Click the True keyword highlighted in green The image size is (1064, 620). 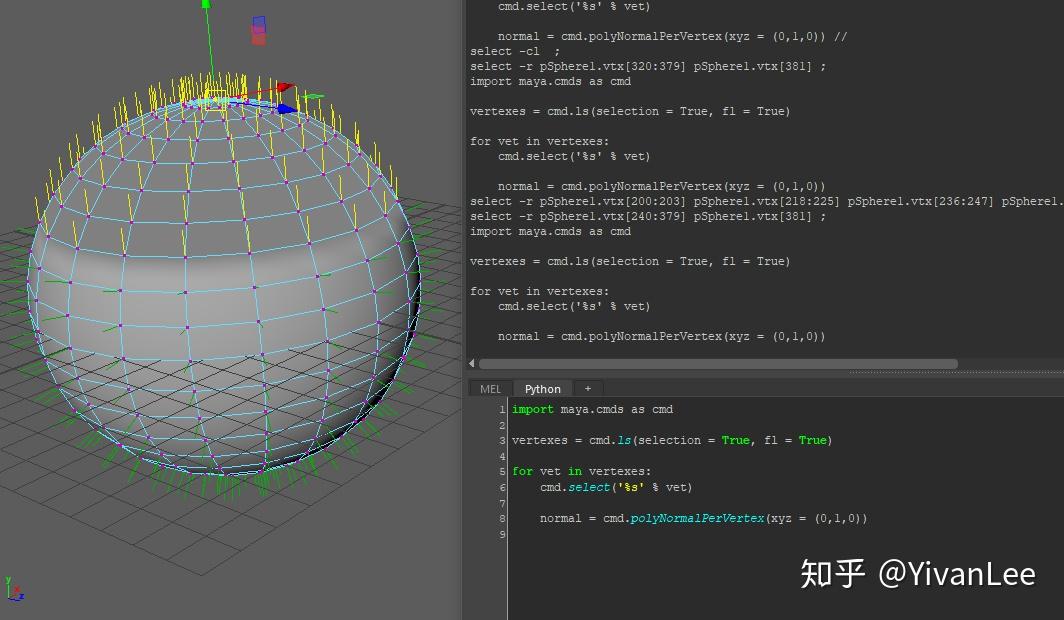(737, 440)
